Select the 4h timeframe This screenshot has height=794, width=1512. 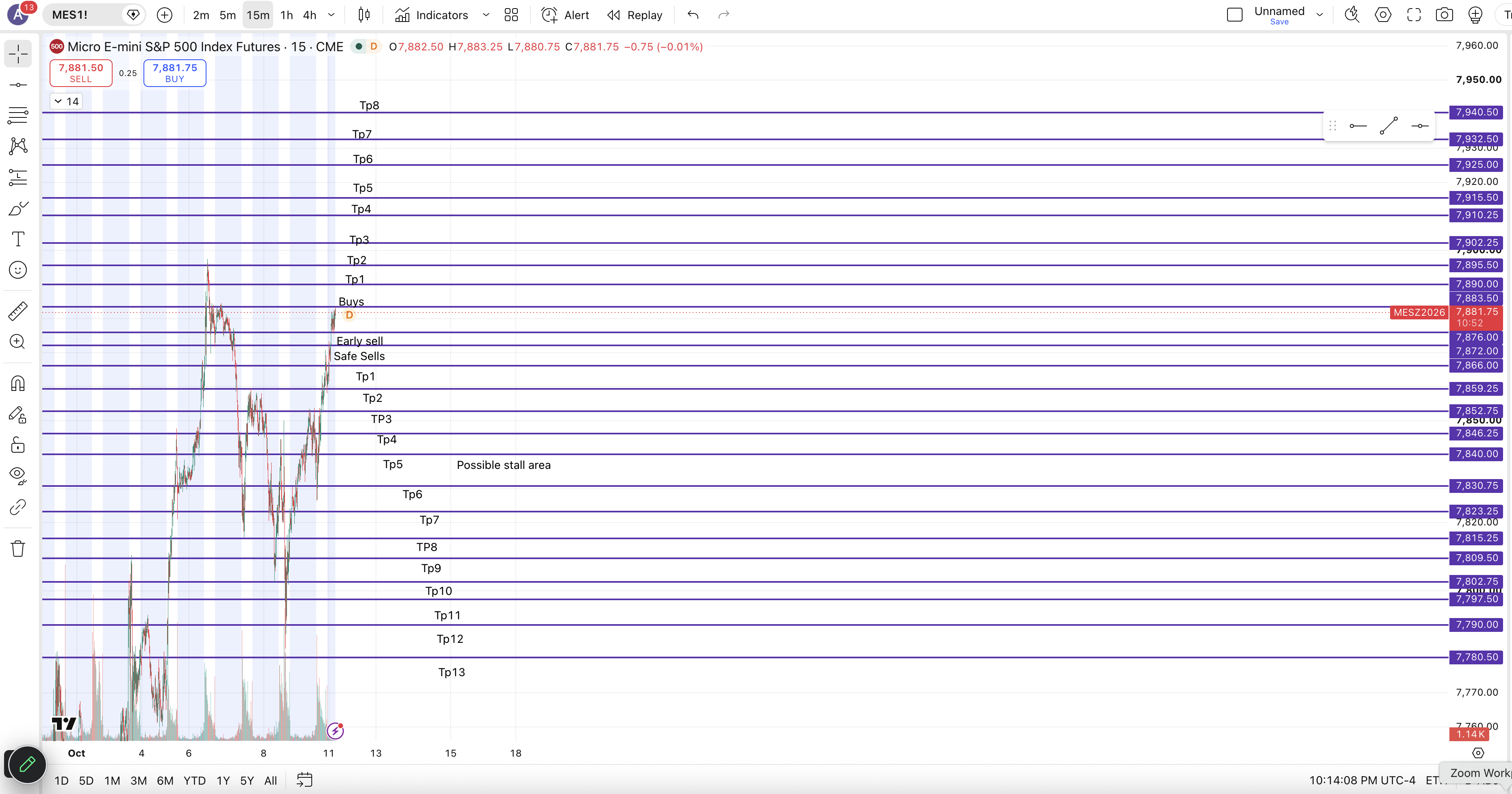309,15
